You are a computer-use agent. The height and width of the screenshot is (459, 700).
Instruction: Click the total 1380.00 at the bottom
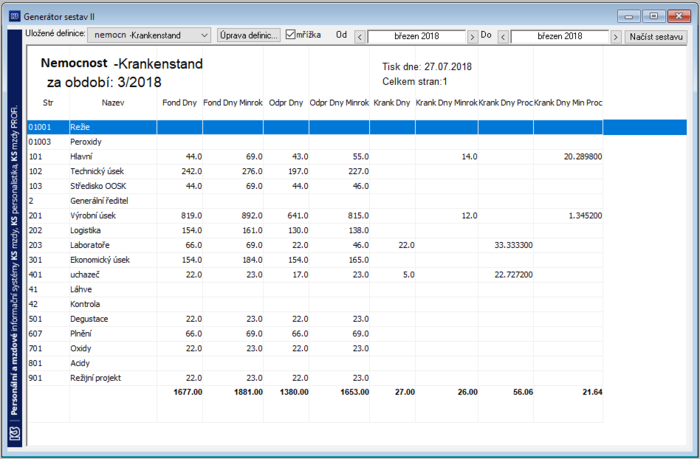pyautogui.click(x=294, y=392)
